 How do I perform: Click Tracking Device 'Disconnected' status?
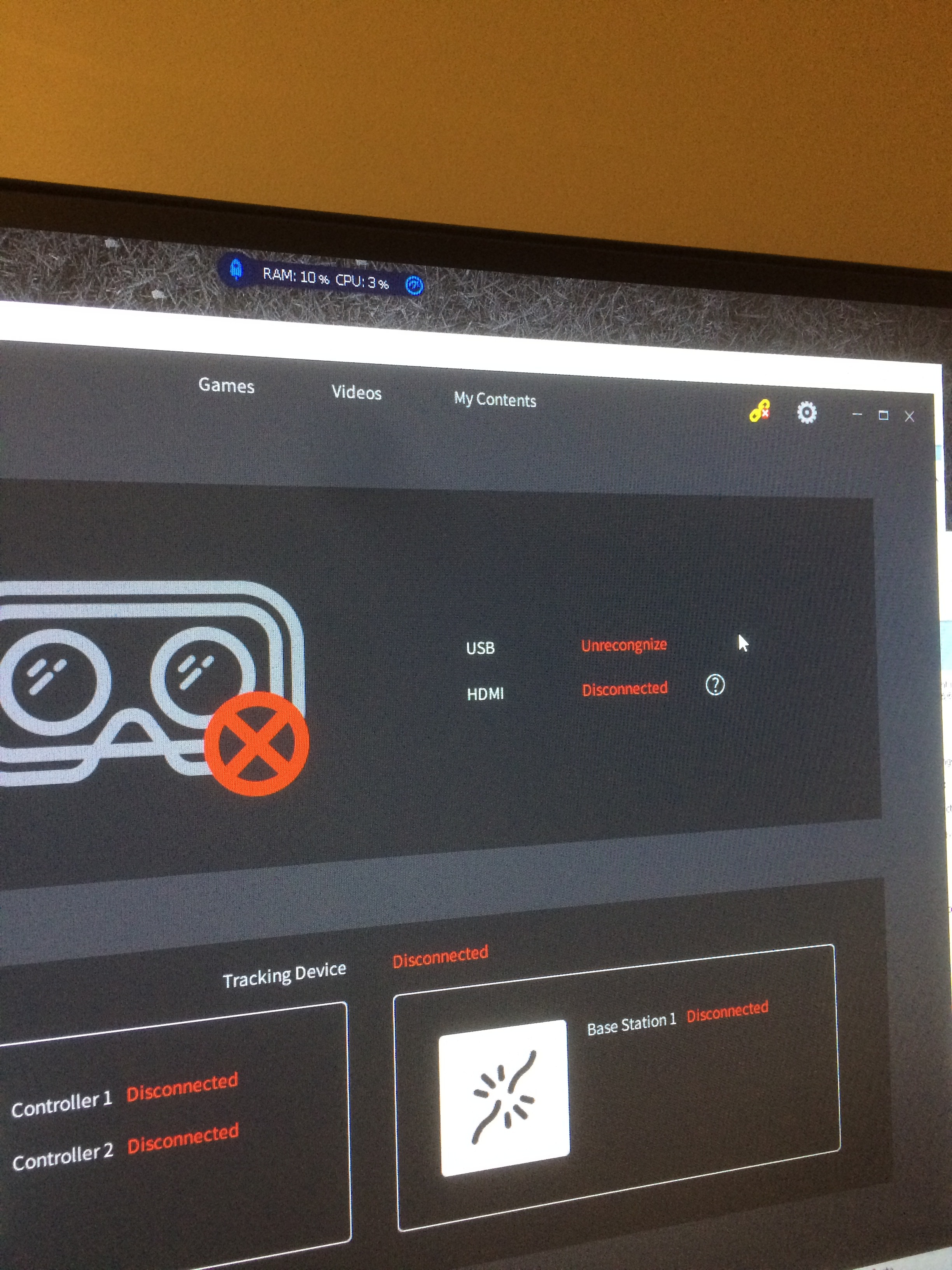[440, 956]
